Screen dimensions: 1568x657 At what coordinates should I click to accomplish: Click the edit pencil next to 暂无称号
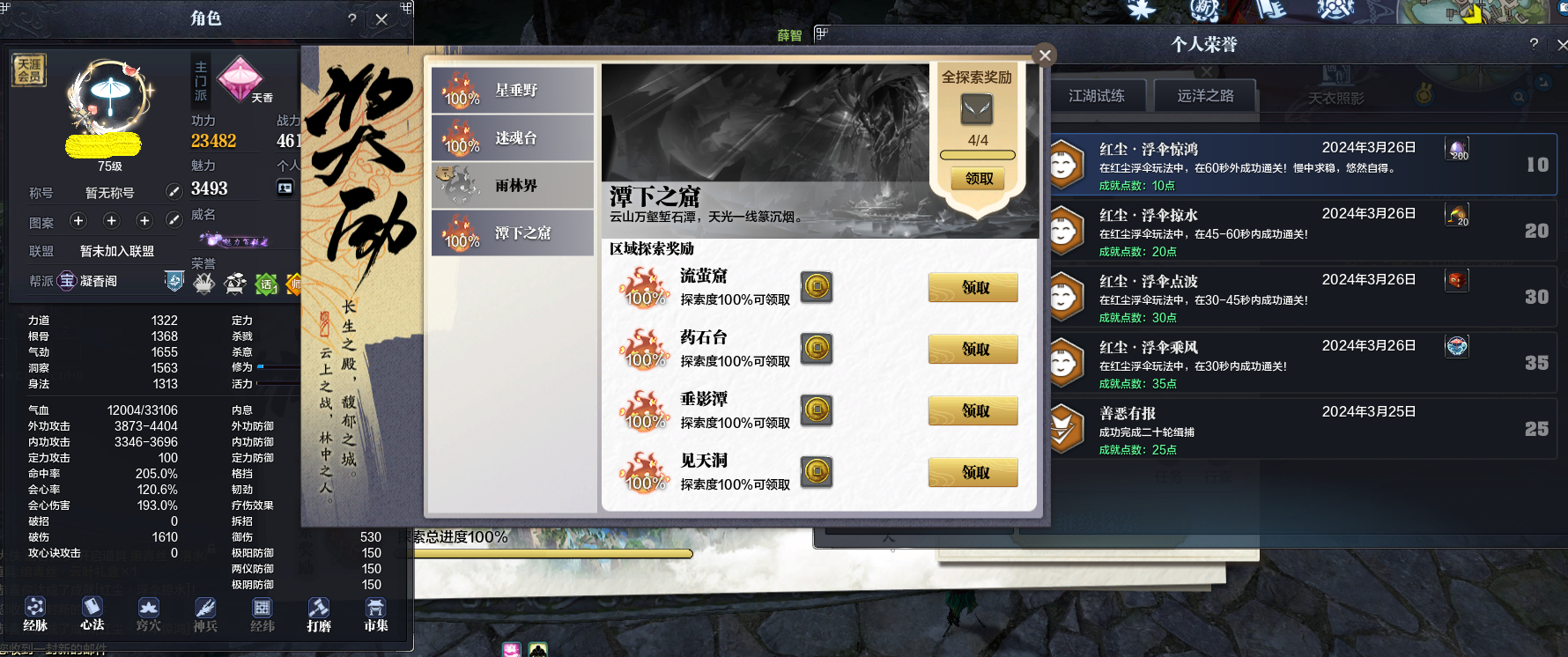point(174,192)
